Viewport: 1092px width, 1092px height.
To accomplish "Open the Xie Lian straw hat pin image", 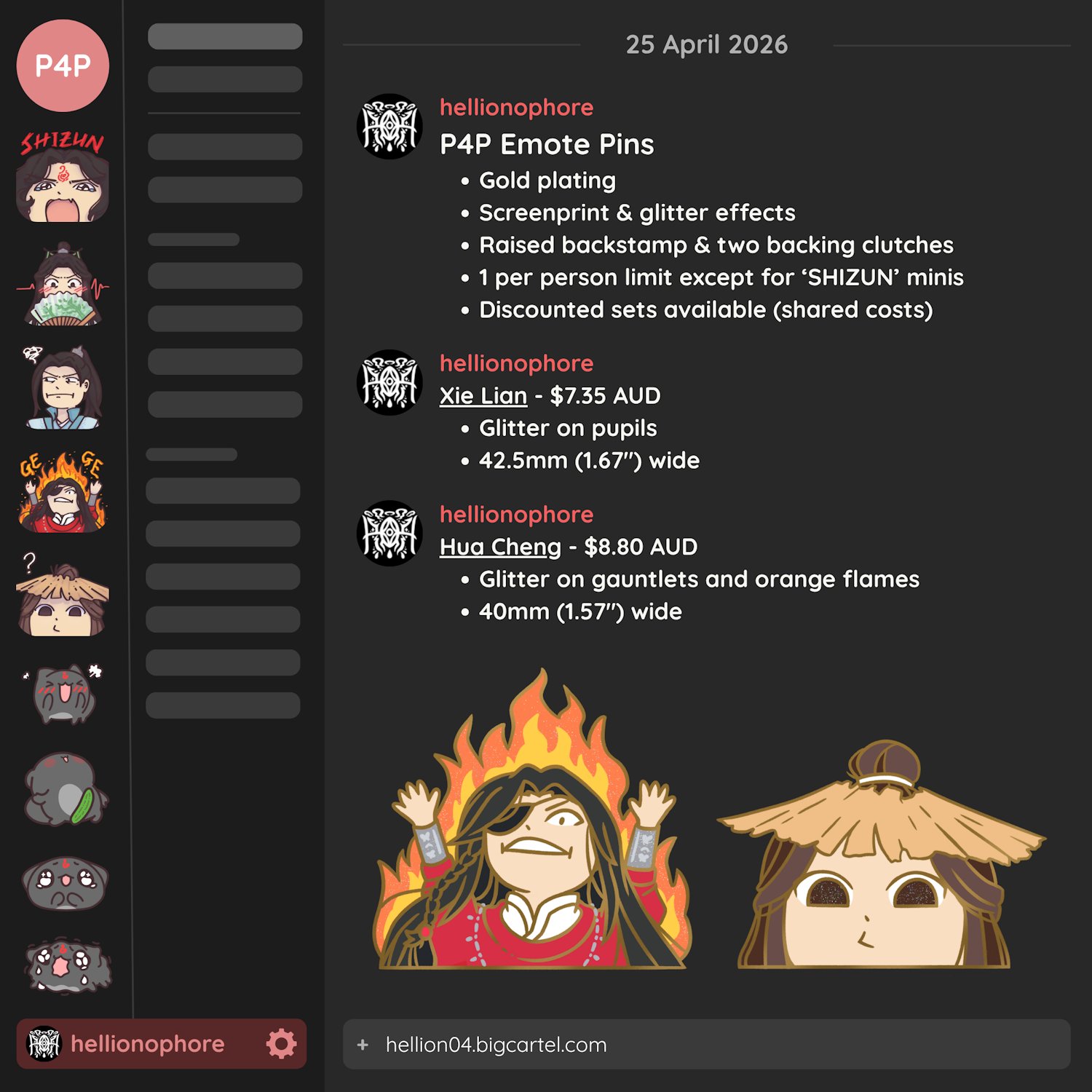I will tap(881, 854).
